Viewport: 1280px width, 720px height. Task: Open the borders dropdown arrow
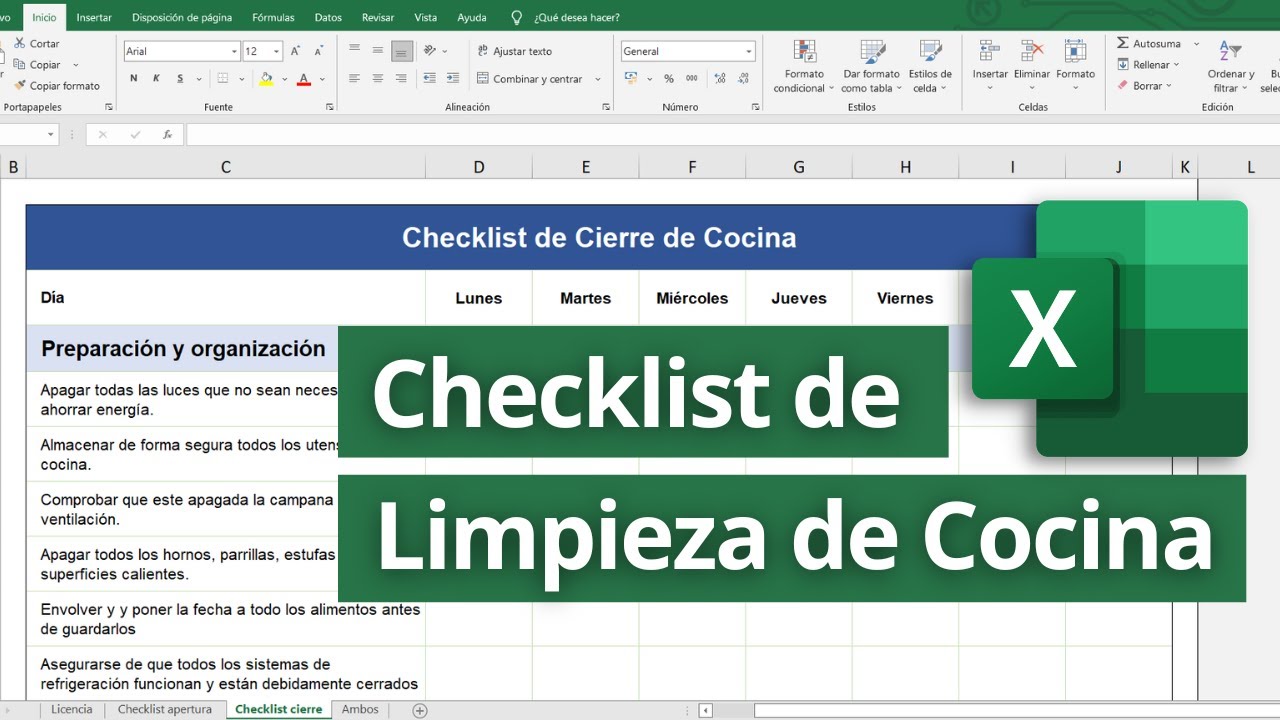[240, 78]
